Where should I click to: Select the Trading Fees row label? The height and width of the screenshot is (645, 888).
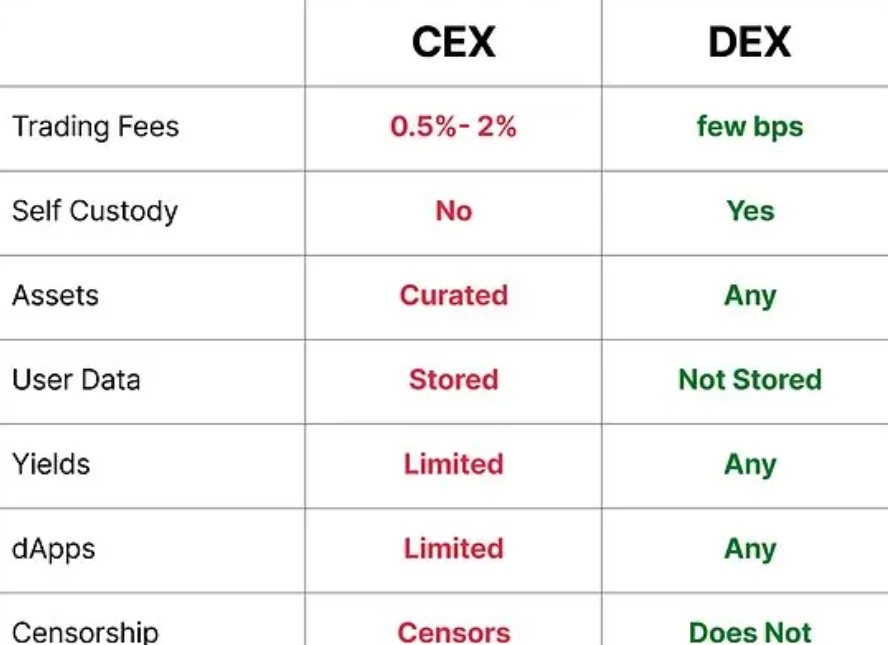click(96, 127)
